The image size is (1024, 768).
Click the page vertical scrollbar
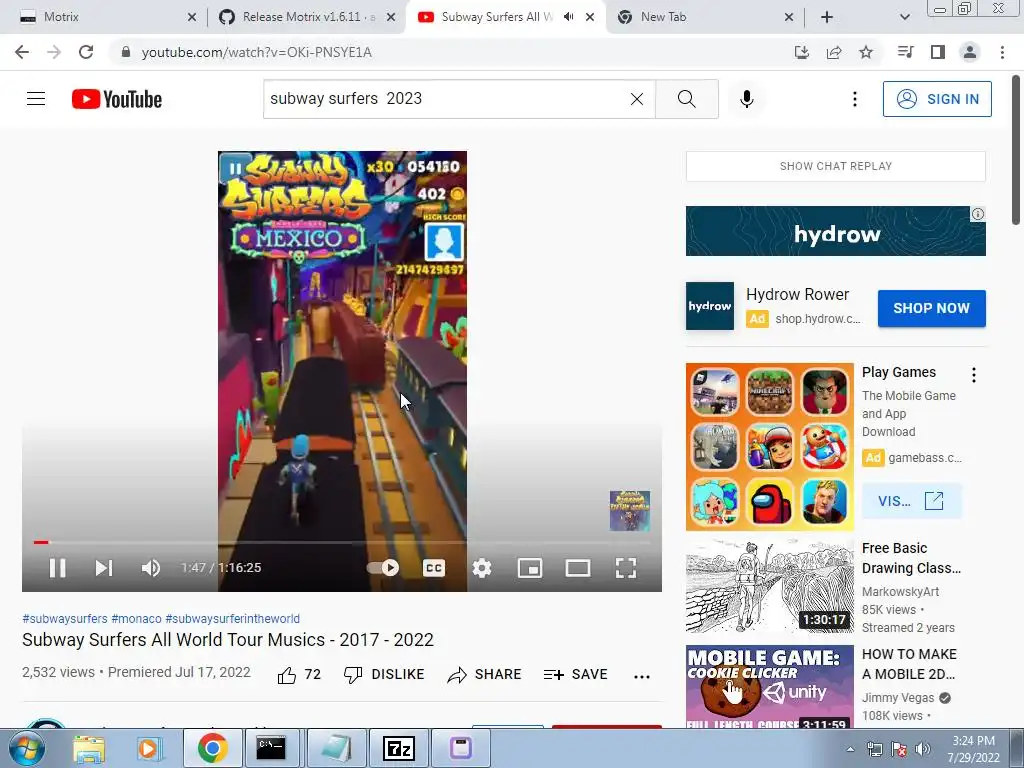tap(1016, 150)
